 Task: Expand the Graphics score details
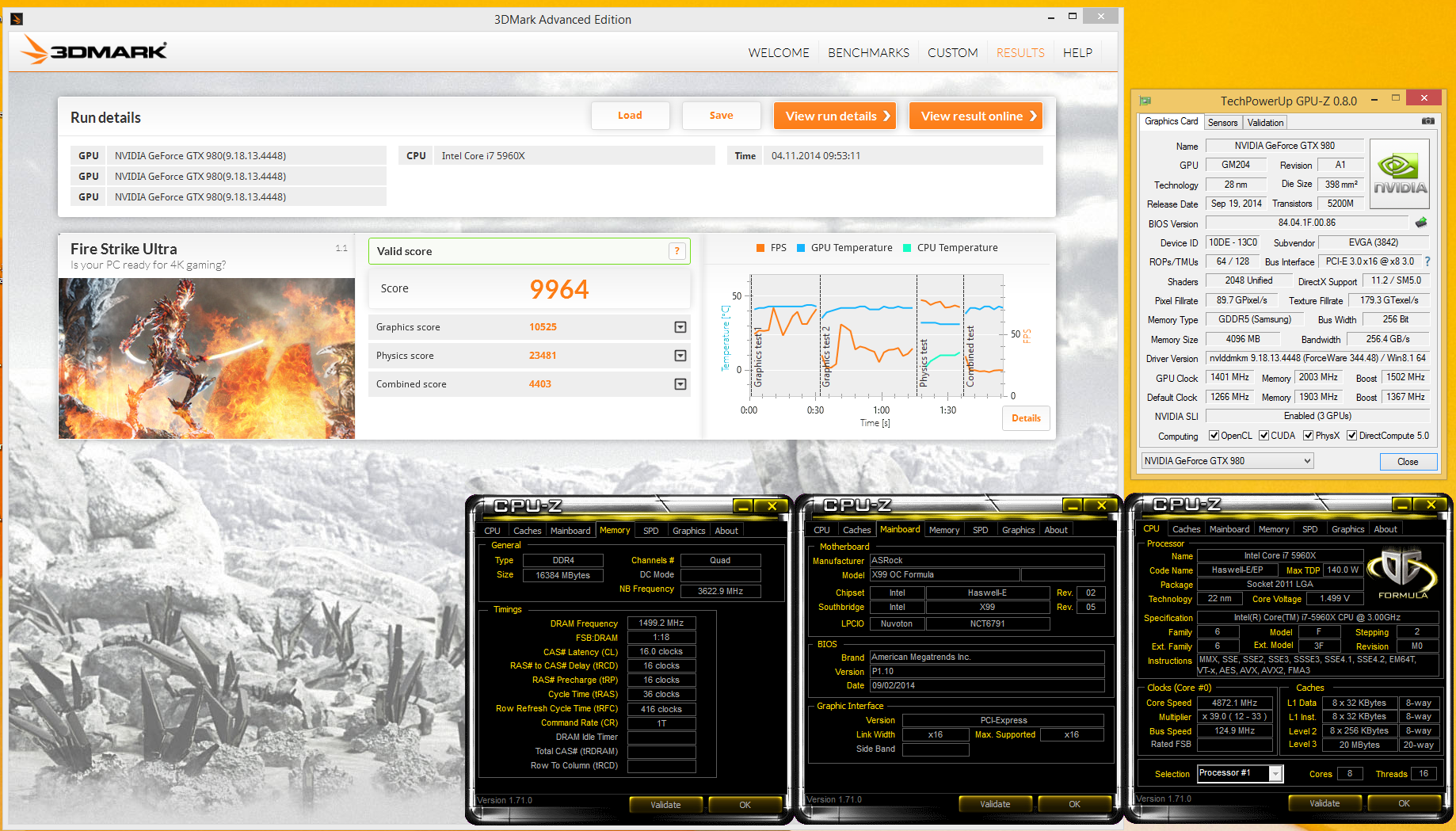(x=680, y=327)
